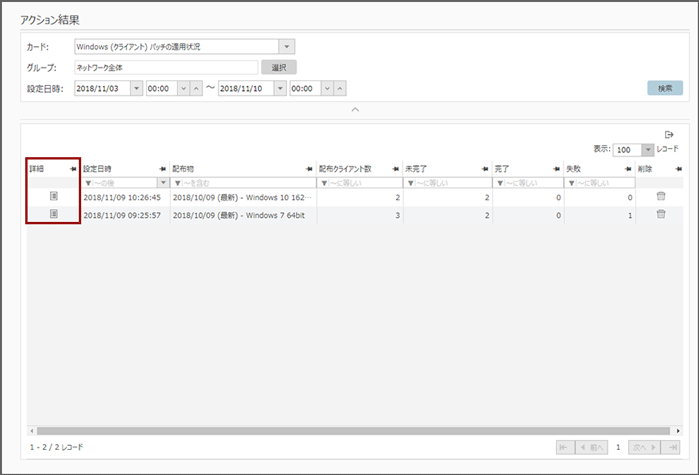Open the end time 00:00 dropdown
Image resolution: width=699 pixels, height=475 pixels.
pyautogui.click(x=325, y=88)
